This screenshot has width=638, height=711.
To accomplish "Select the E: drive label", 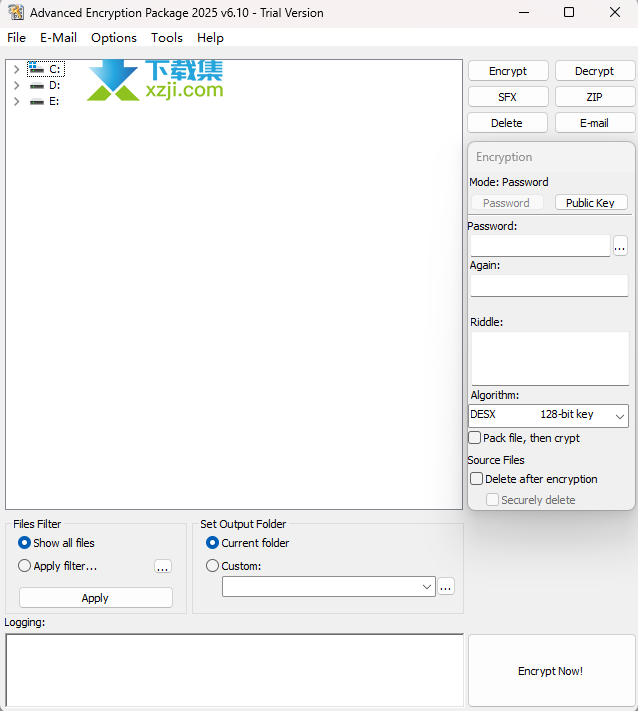I will coord(54,102).
